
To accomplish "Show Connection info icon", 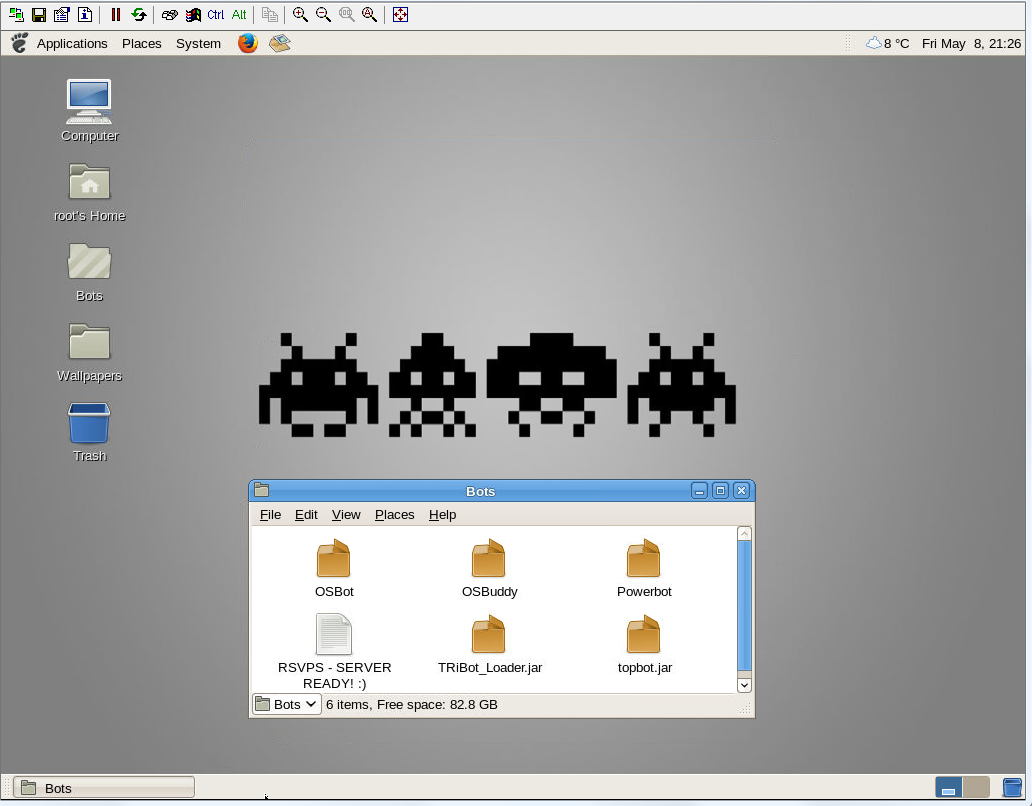I will click(x=85, y=14).
